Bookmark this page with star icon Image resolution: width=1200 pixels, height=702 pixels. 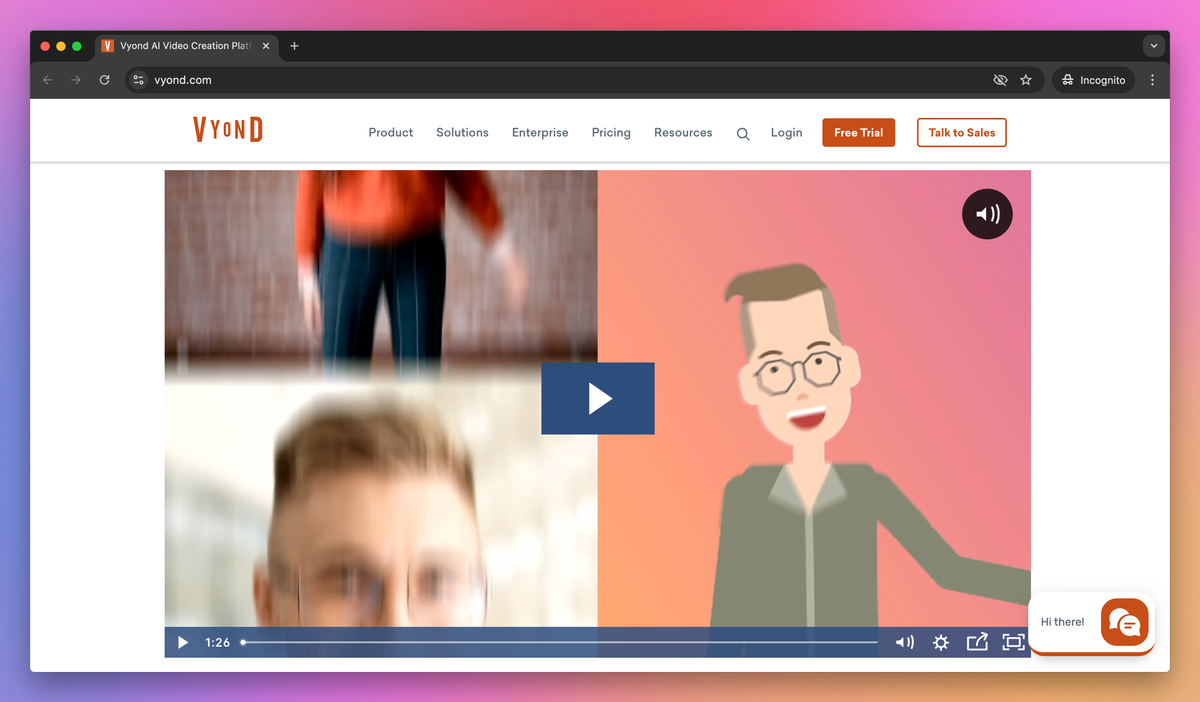pos(1026,80)
